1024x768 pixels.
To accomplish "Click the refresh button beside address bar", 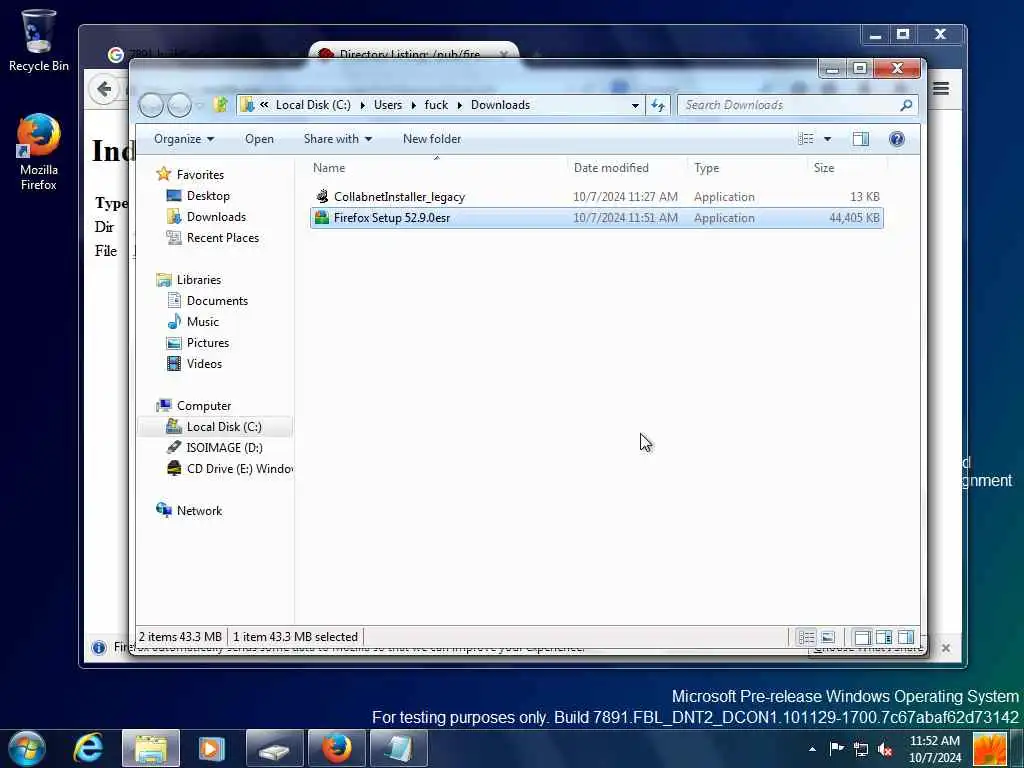I will pos(658,105).
